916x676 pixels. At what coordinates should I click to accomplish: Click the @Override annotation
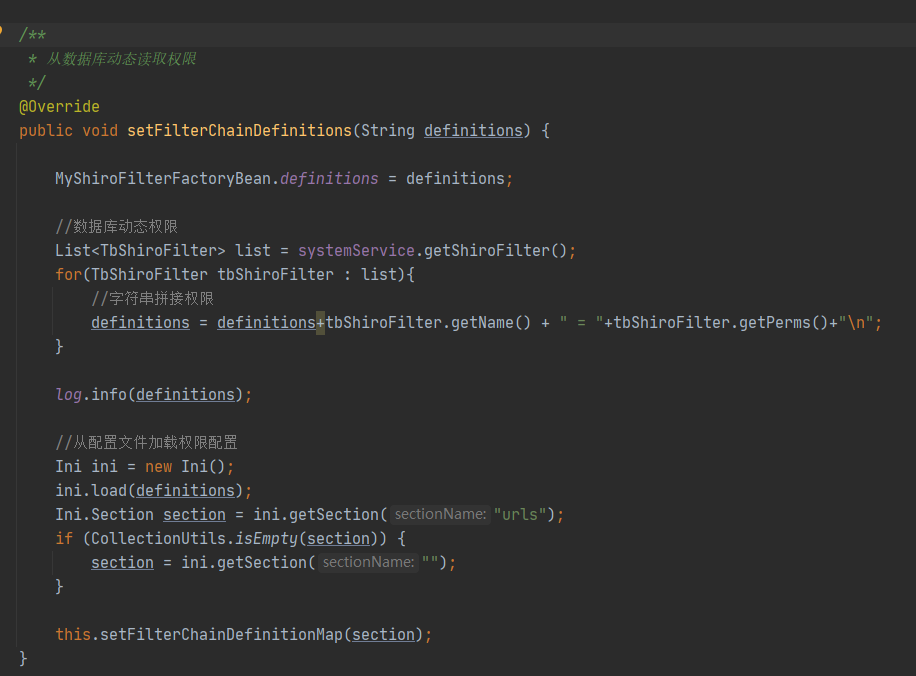[x=59, y=107]
